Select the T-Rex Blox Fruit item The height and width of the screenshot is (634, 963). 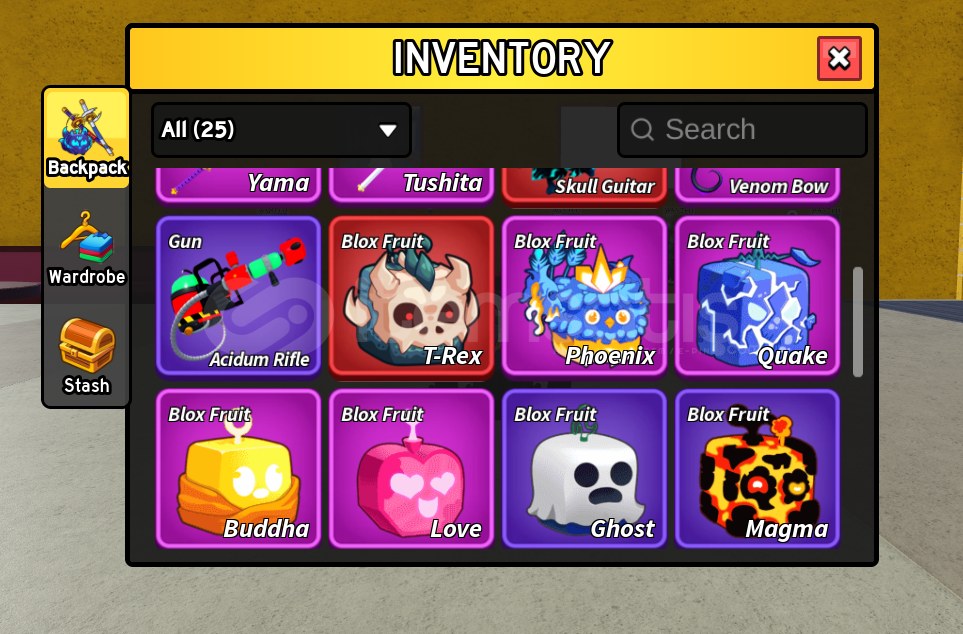[x=411, y=296]
